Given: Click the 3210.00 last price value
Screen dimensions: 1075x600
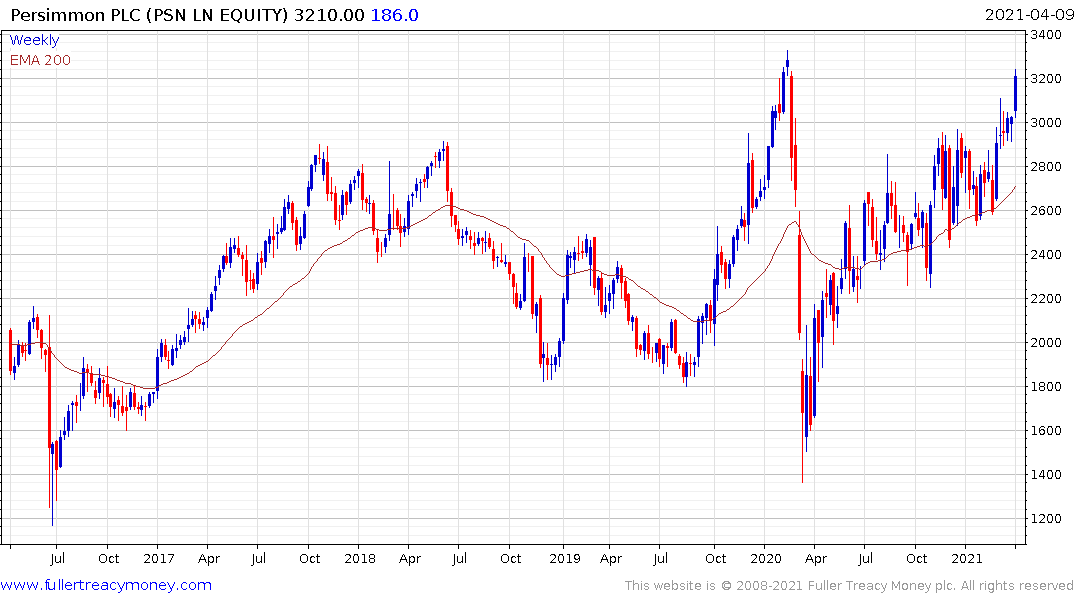Looking at the screenshot, I should pos(329,15).
